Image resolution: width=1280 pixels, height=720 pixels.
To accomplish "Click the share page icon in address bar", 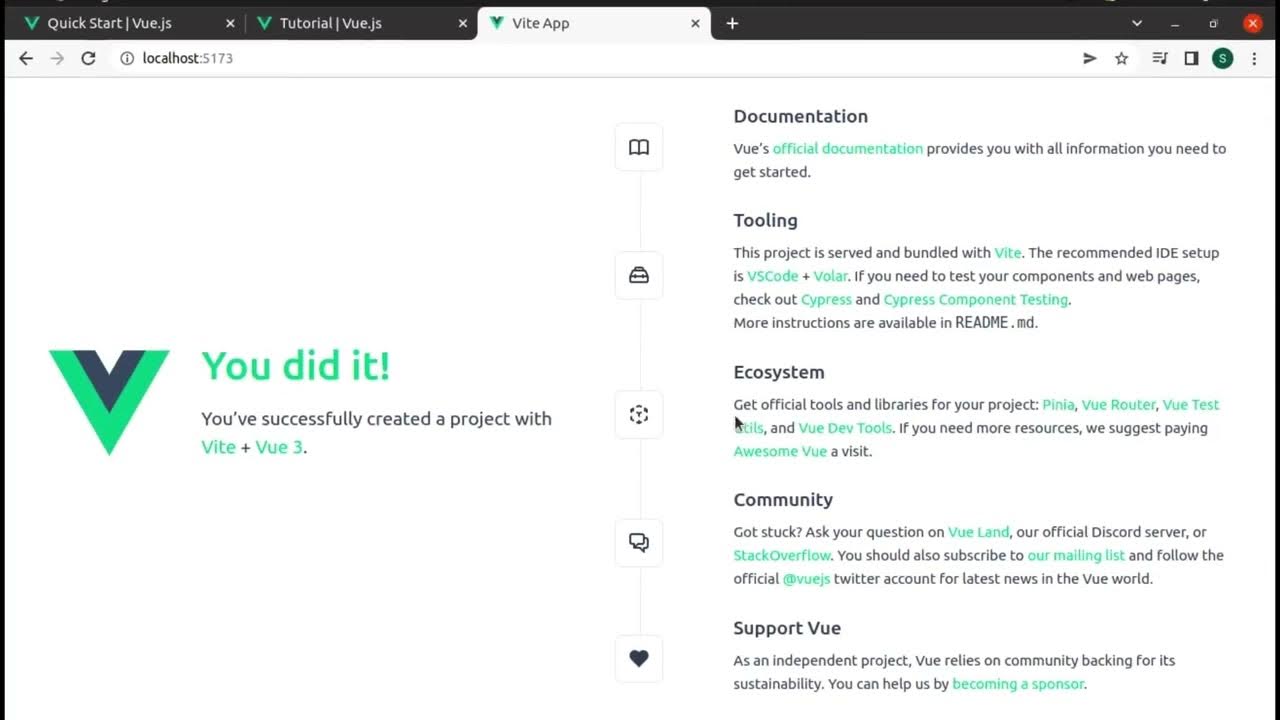I will tap(1090, 59).
